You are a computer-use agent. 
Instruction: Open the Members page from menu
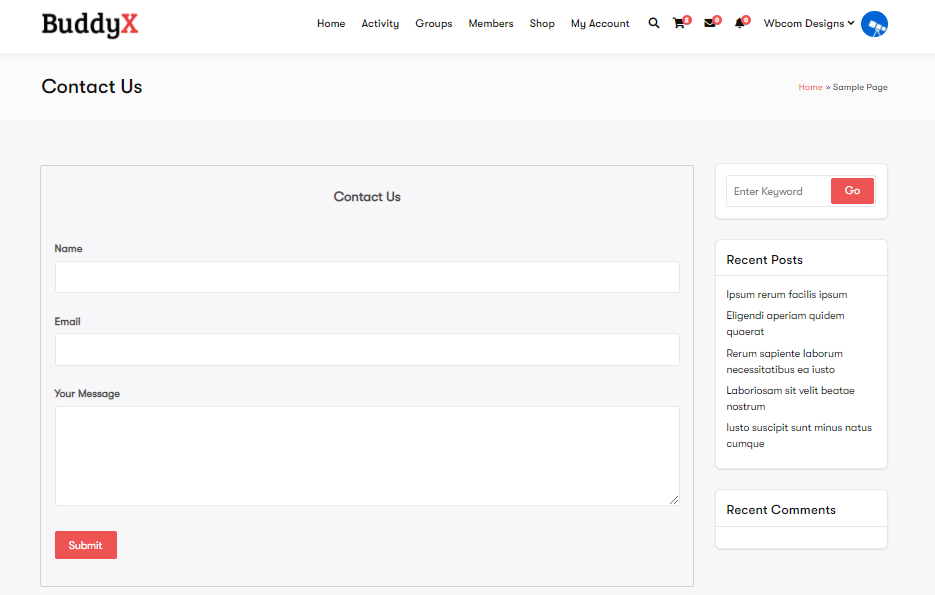(x=491, y=23)
